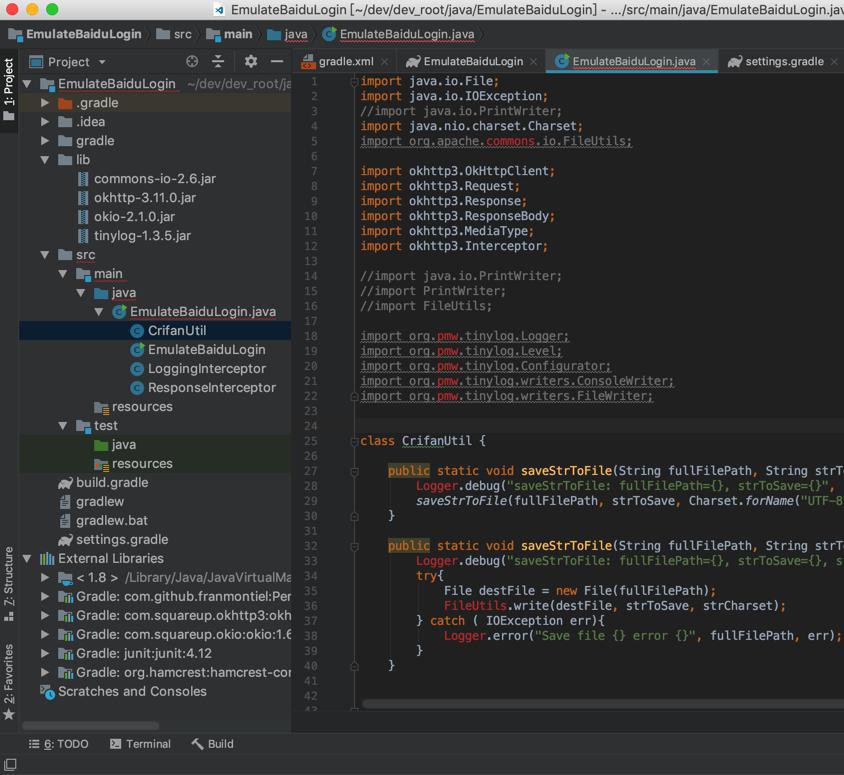
Task: Open the Terminal tool window
Action: coord(140,744)
